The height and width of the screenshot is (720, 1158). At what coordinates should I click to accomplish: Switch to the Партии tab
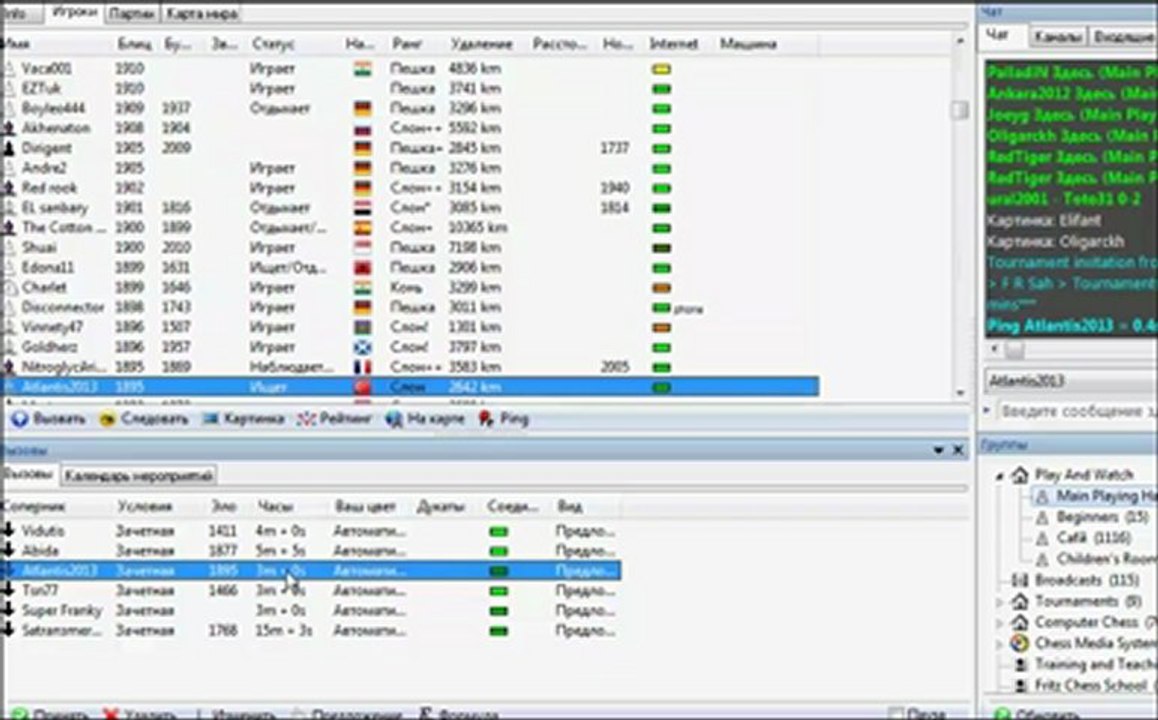(x=131, y=14)
